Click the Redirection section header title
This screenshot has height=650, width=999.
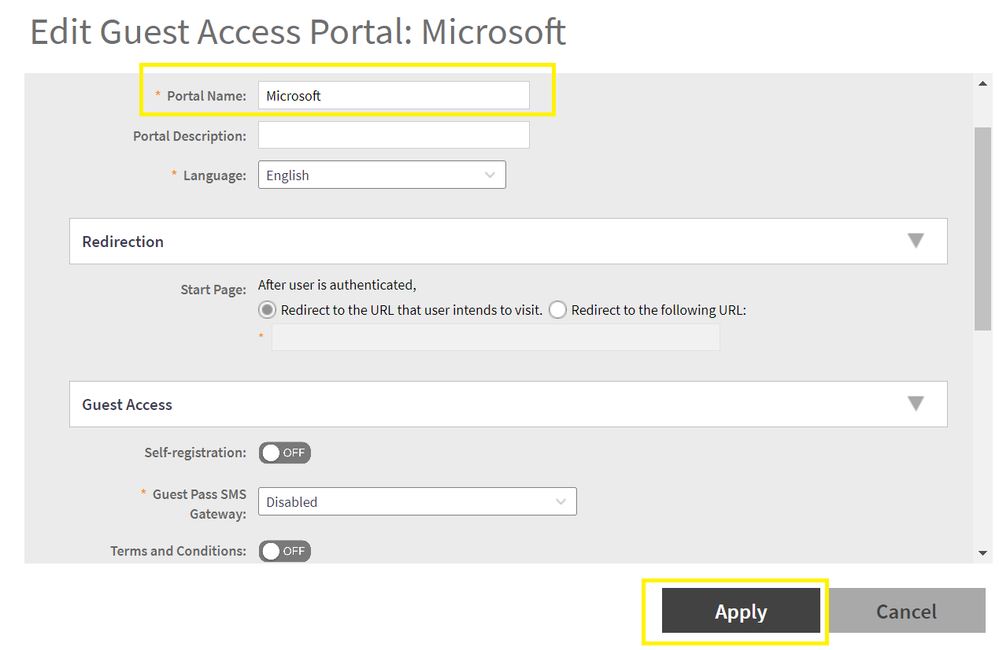click(x=123, y=242)
